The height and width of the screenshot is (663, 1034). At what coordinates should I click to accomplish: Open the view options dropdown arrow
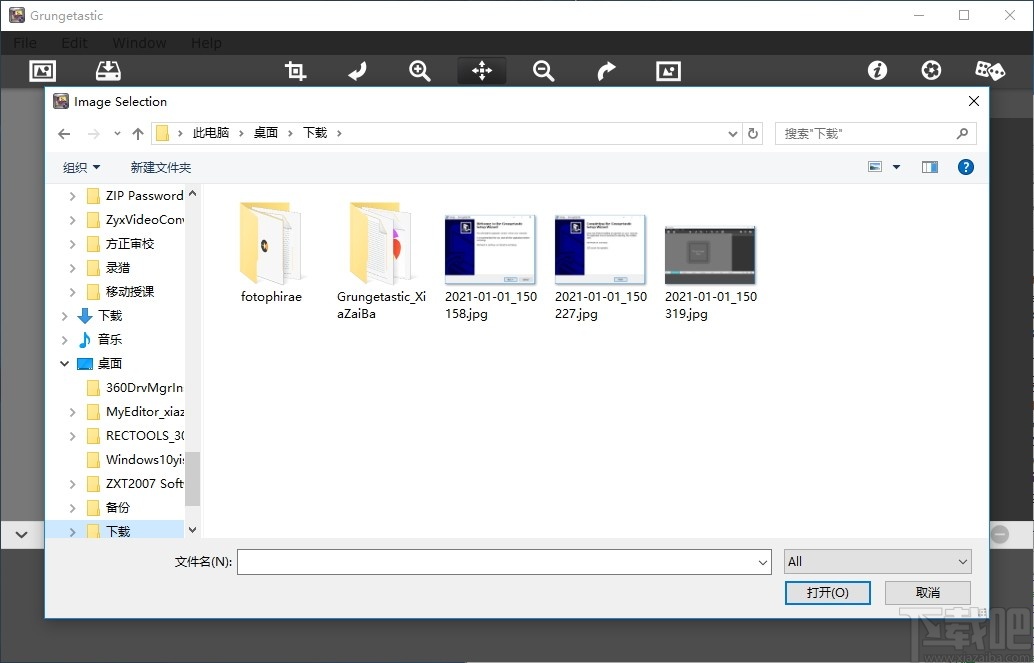pos(896,167)
